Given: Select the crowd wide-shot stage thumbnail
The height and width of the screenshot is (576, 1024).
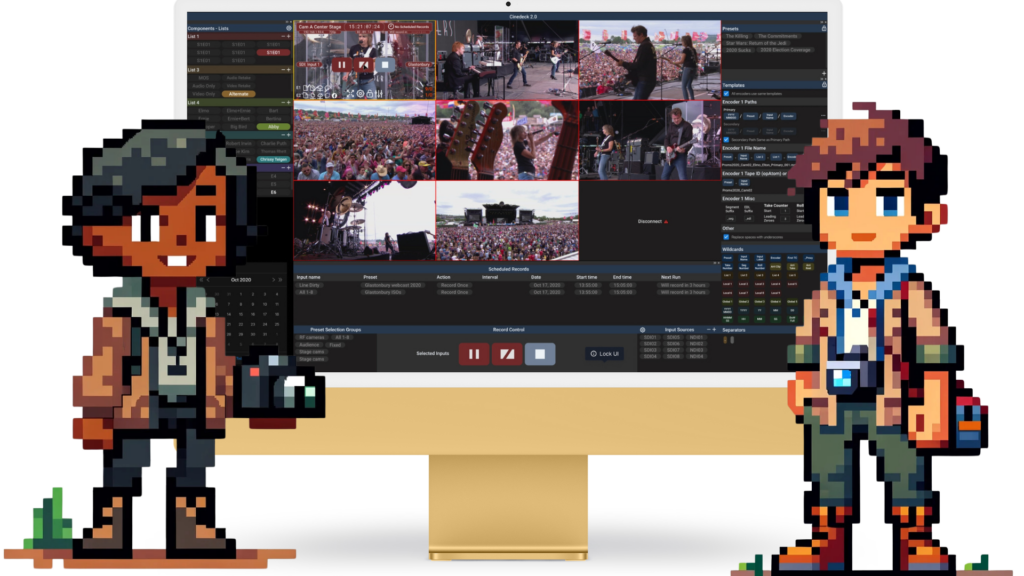Looking at the screenshot, I should pos(507,221).
